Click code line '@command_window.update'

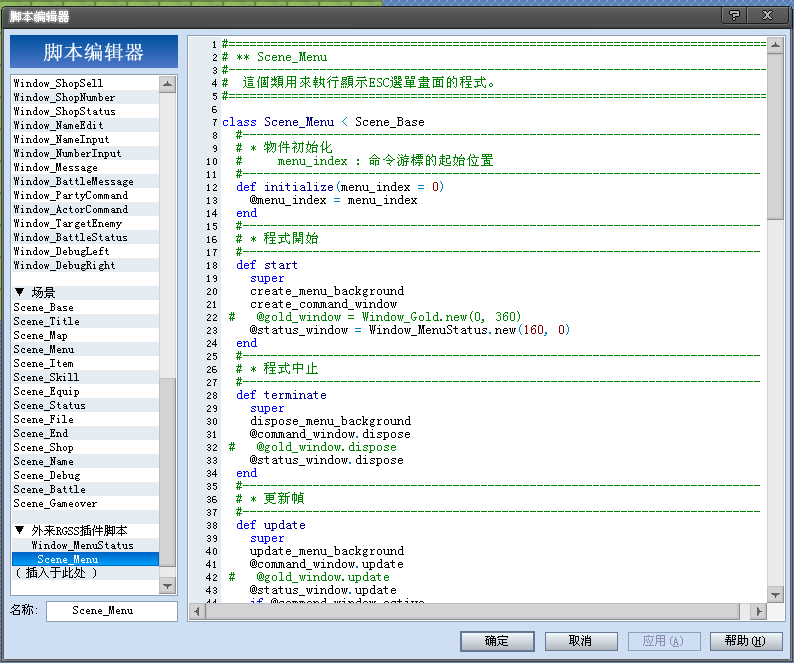coord(327,564)
